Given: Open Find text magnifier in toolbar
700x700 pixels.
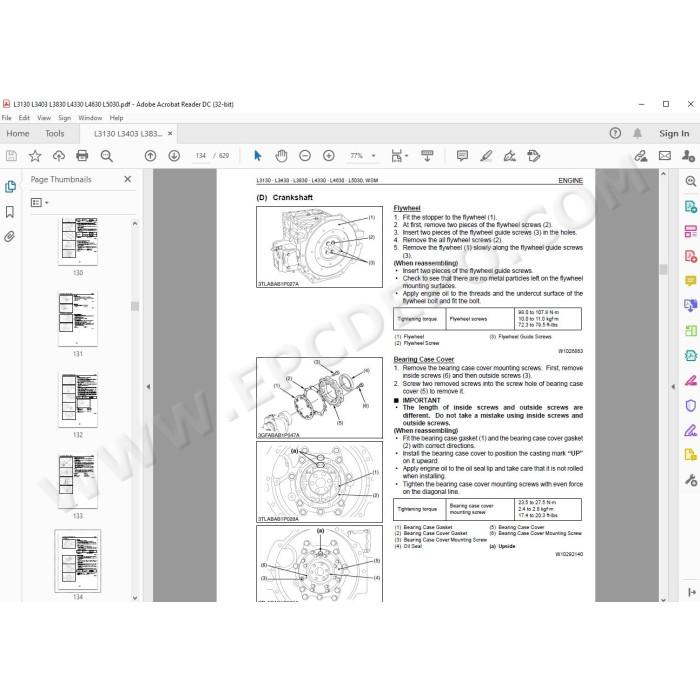Looking at the screenshot, I should tap(106, 156).
